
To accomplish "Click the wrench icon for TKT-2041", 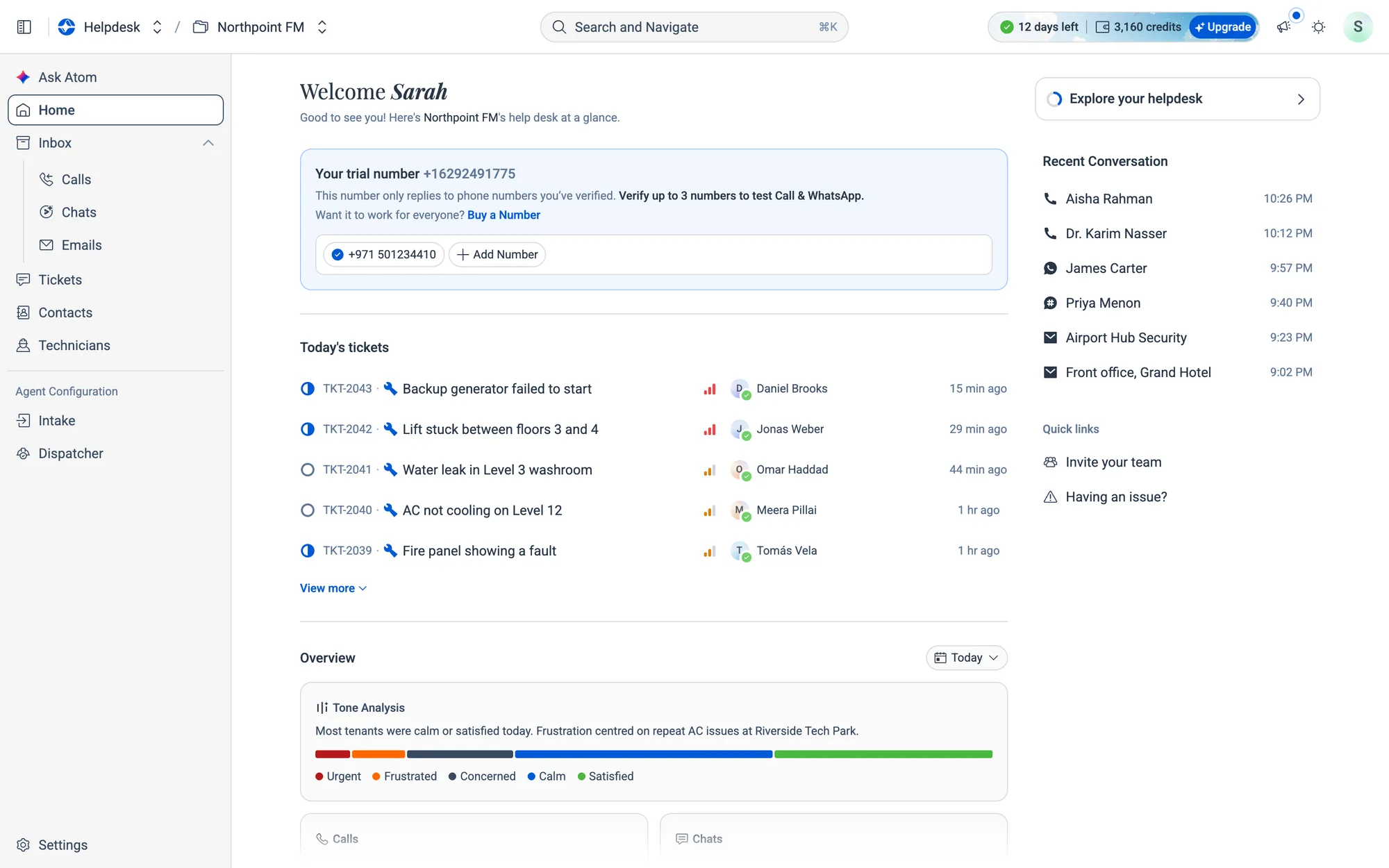I will (x=390, y=469).
